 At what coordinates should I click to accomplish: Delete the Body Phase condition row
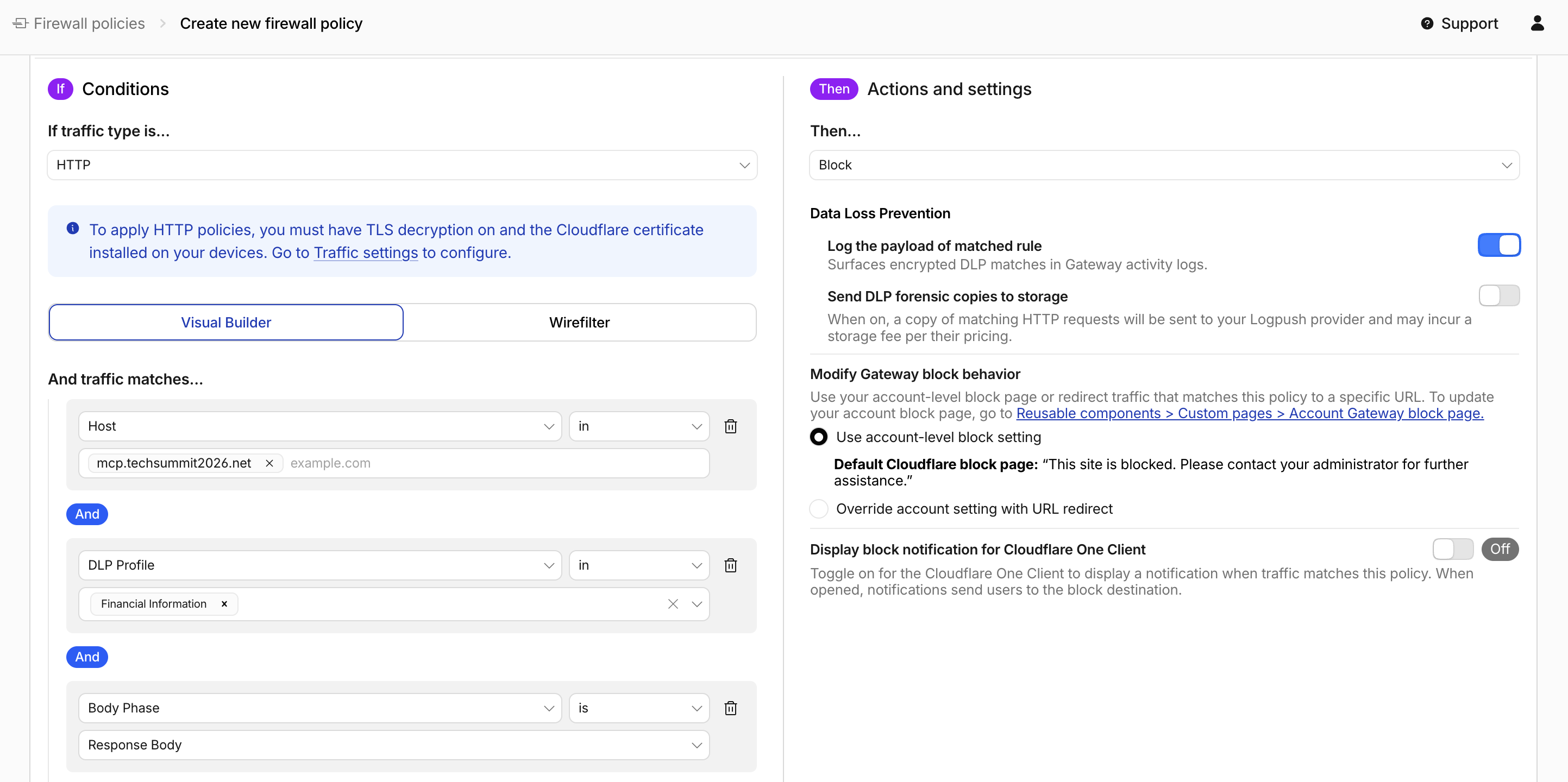click(730, 708)
